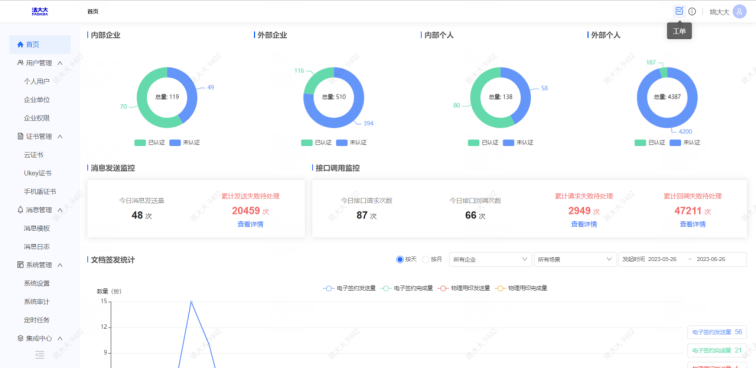Open the user avatar icon

[x=739, y=12]
